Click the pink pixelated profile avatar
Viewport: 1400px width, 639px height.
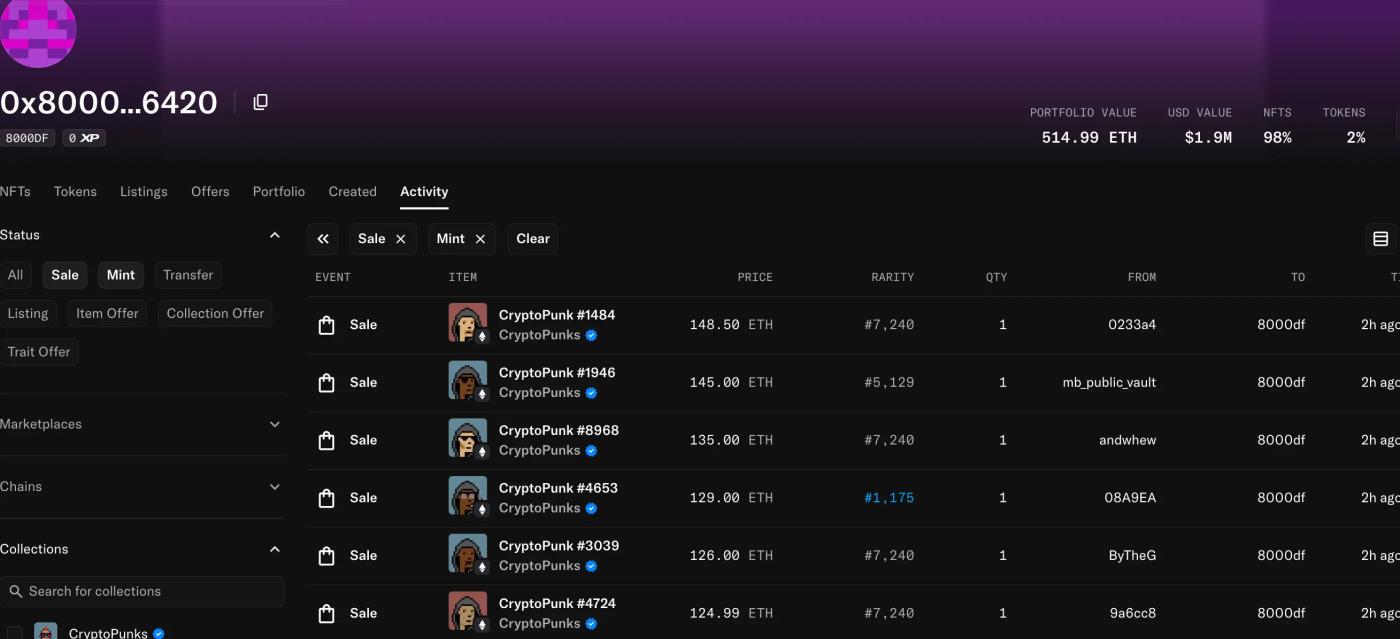[x=38, y=30]
